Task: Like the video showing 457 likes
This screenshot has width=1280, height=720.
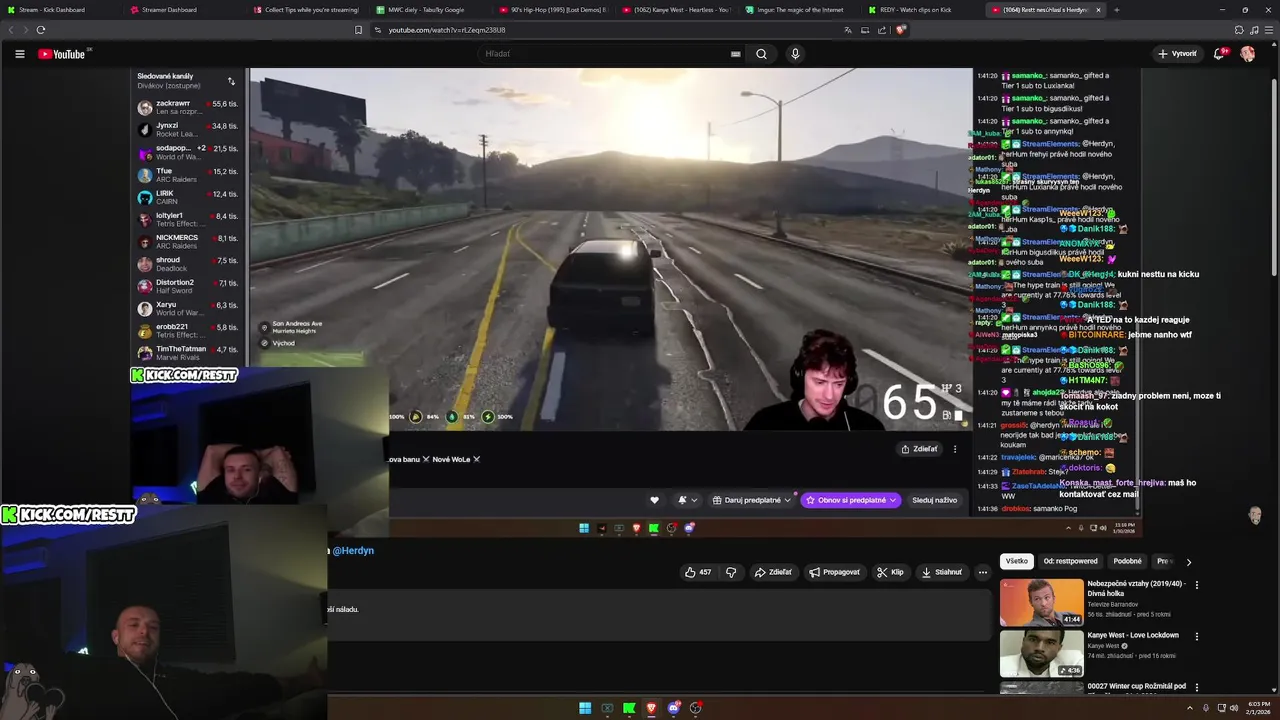Action: [x=698, y=572]
